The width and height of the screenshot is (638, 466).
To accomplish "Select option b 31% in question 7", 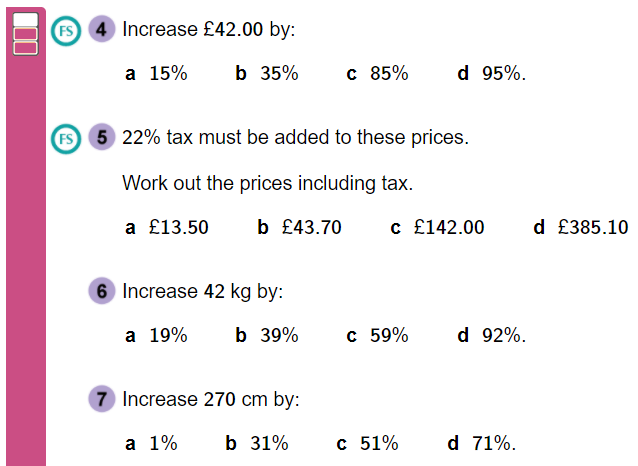I will pos(257,444).
